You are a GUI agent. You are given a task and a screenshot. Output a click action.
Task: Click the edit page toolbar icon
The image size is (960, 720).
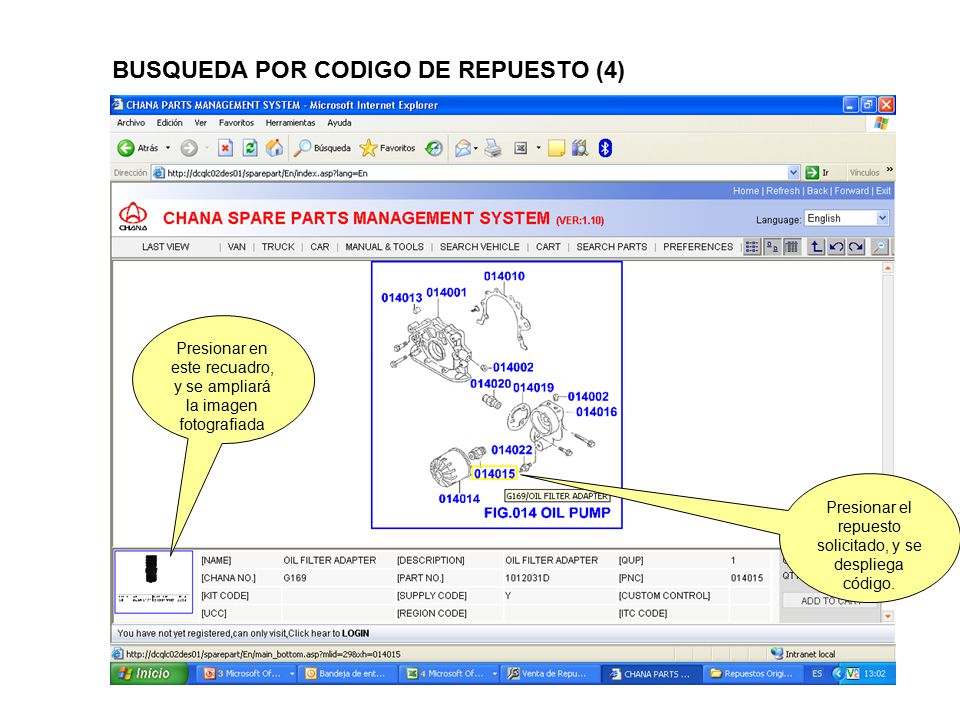coord(520,148)
